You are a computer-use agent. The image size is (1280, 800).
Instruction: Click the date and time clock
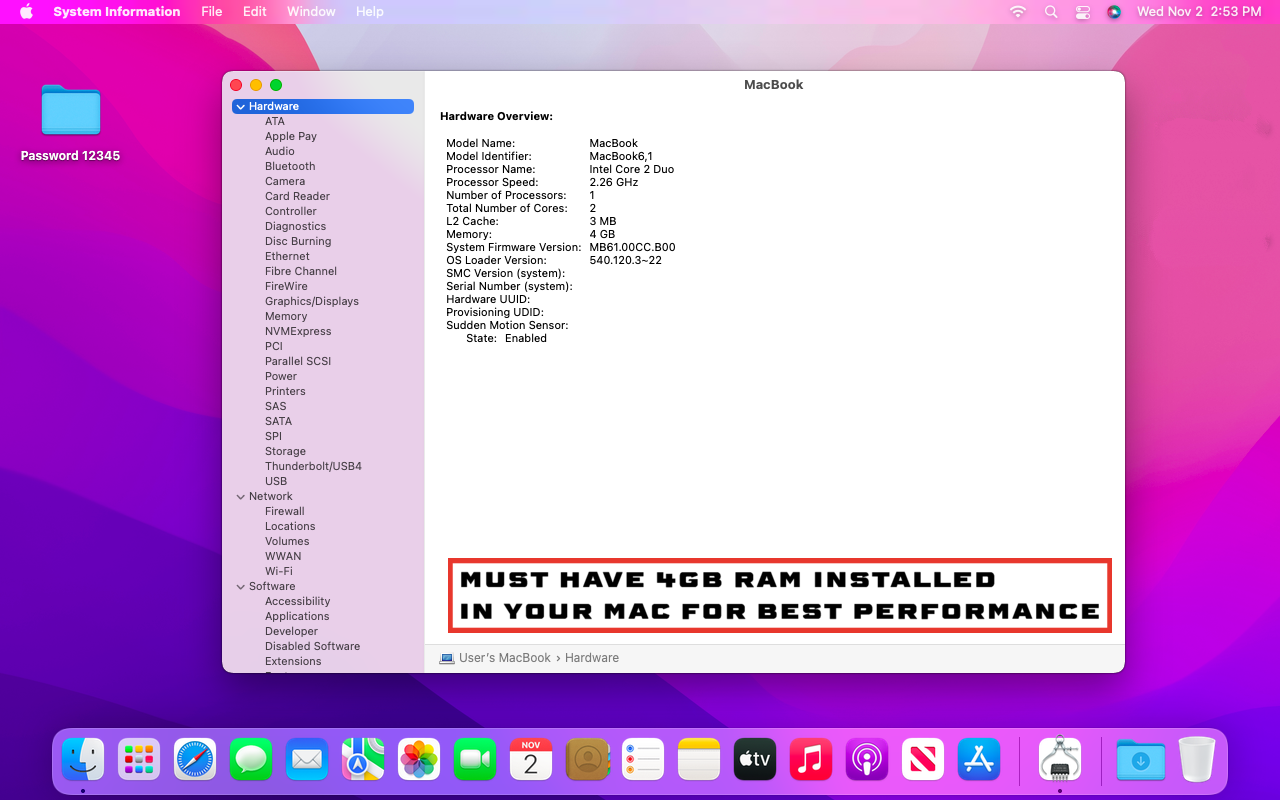[1199, 12]
